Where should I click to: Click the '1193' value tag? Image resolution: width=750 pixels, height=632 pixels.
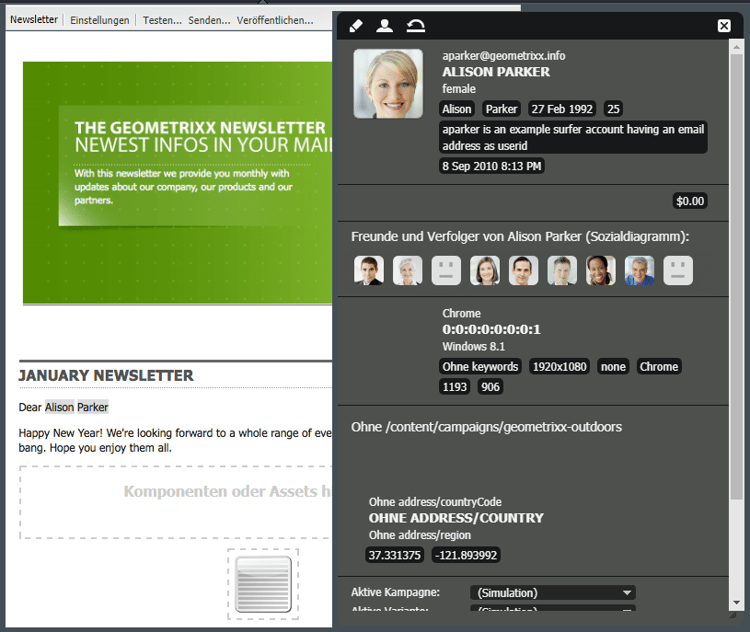click(454, 387)
